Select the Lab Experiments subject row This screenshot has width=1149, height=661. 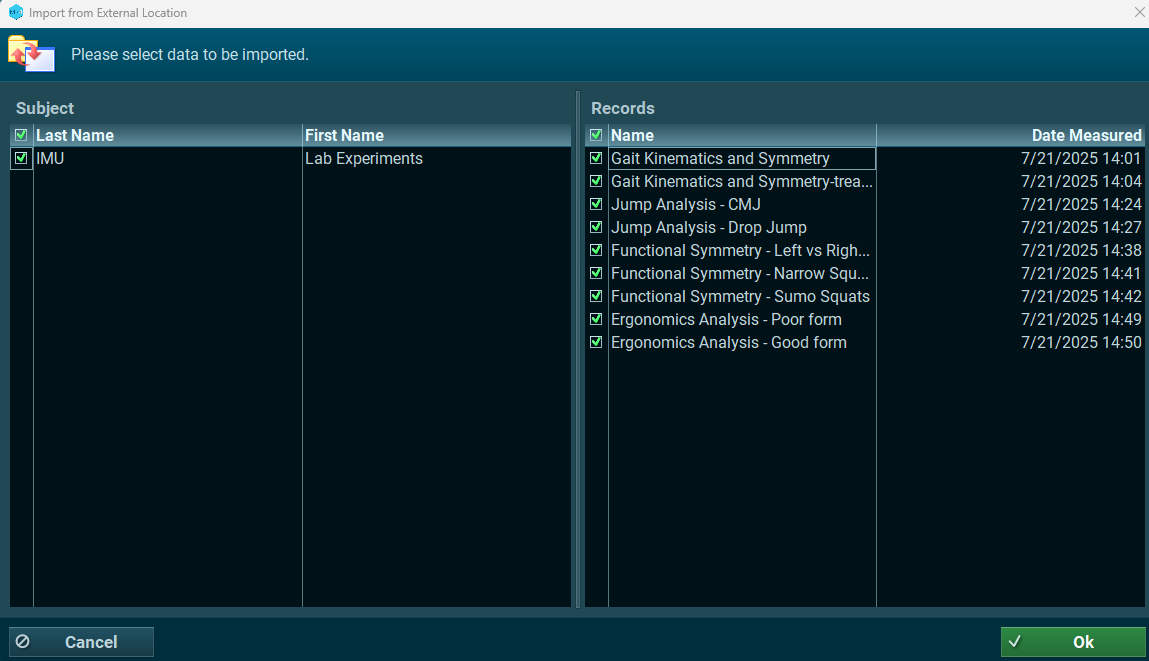[364, 158]
